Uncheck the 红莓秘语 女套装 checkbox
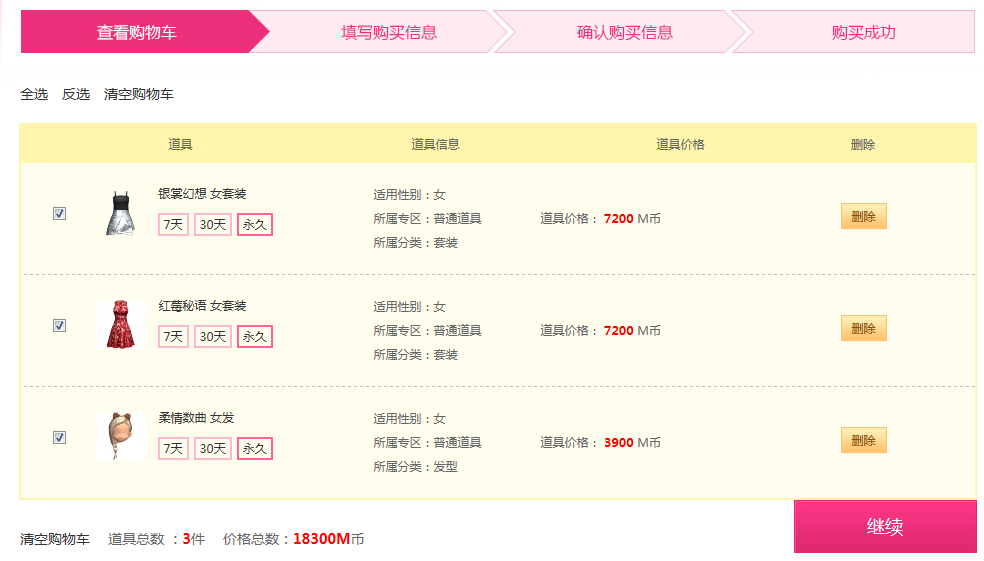The height and width of the screenshot is (561, 984). (x=60, y=325)
